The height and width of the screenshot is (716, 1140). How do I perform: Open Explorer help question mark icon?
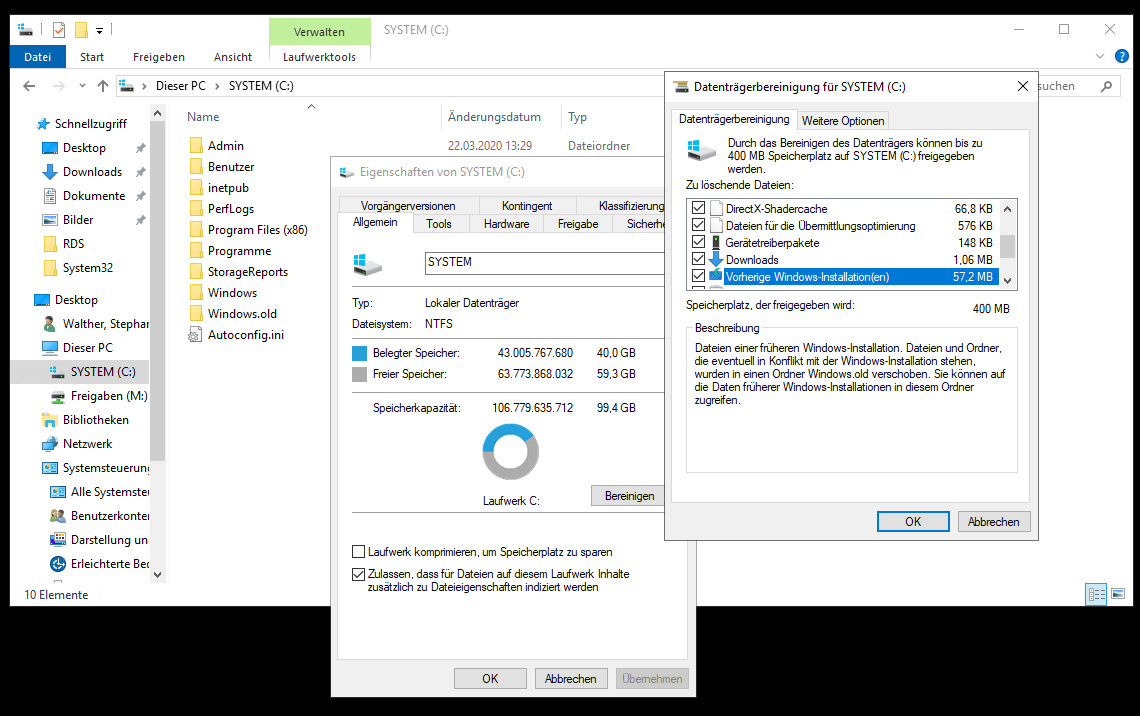click(1122, 56)
